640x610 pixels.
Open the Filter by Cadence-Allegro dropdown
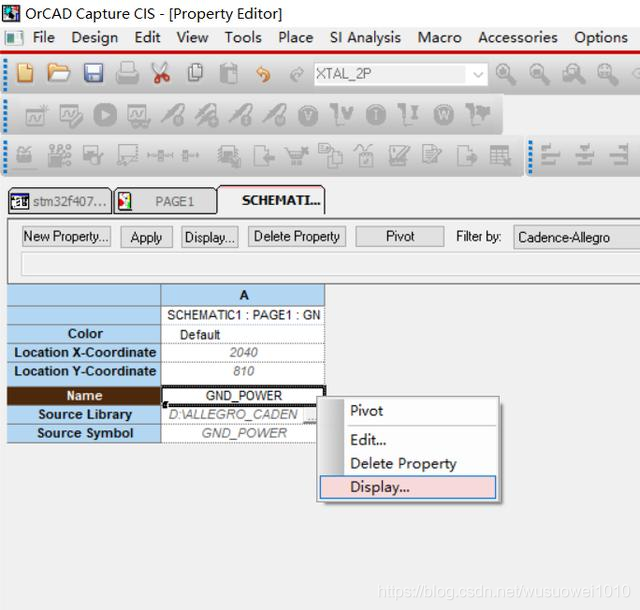pyautogui.click(x=576, y=237)
